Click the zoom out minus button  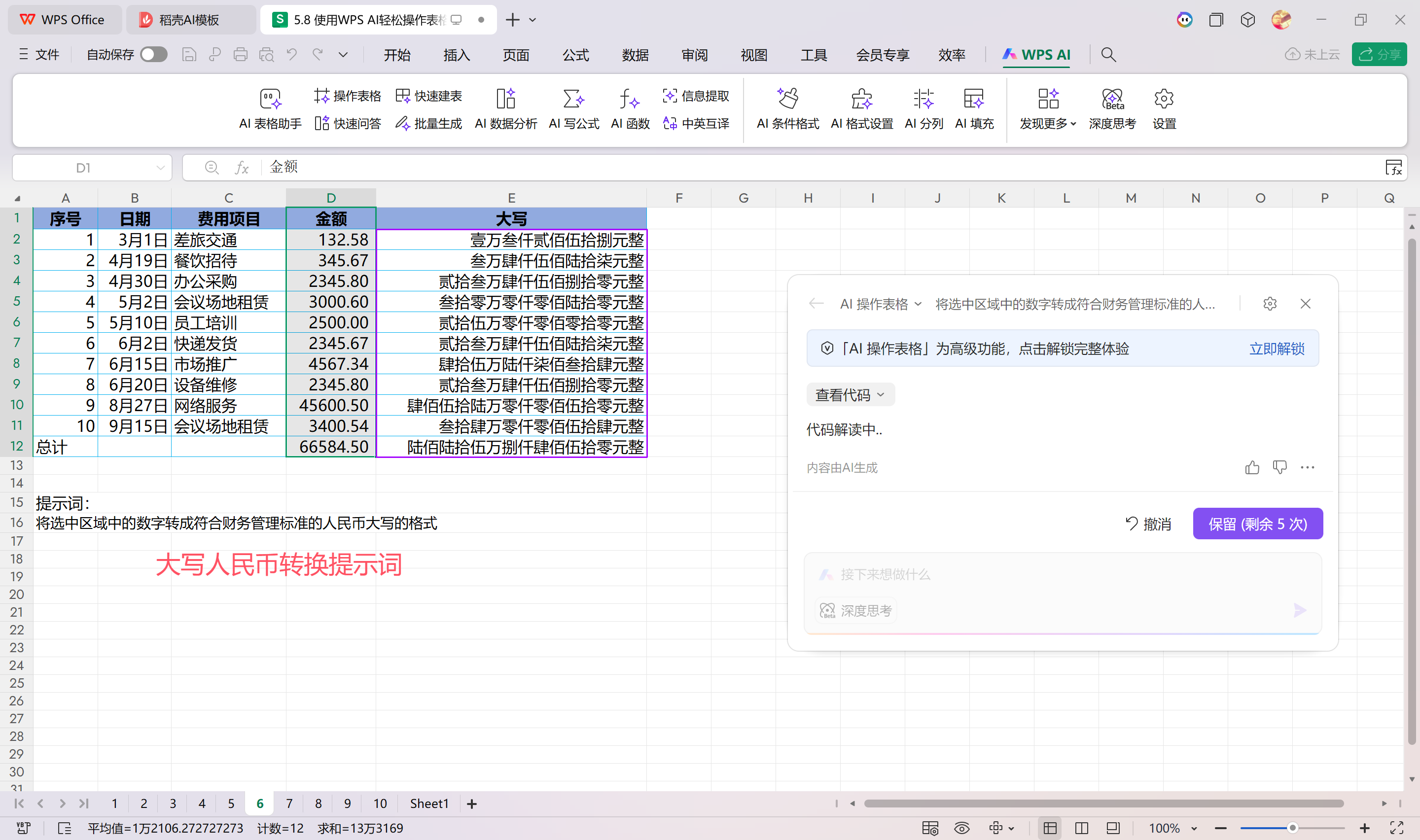1220,828
